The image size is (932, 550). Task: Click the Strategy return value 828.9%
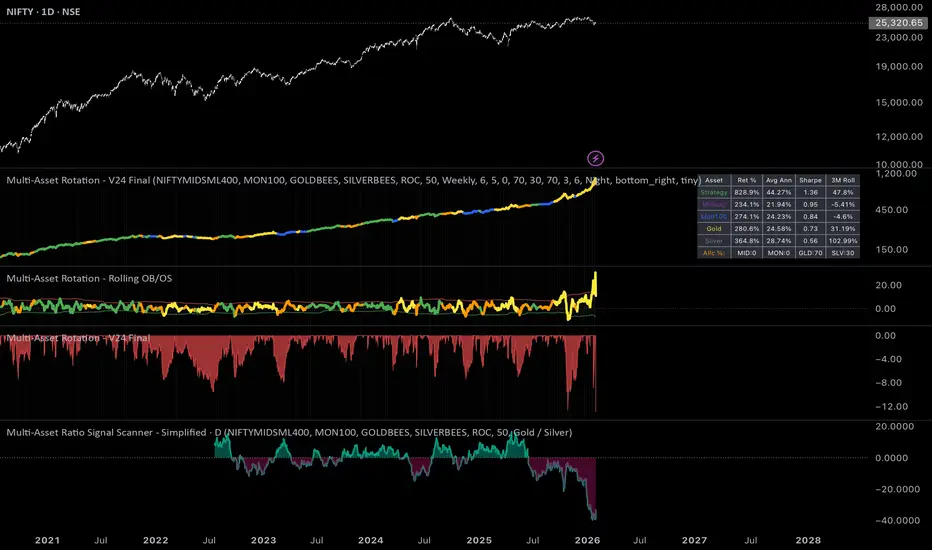(747, 193)
